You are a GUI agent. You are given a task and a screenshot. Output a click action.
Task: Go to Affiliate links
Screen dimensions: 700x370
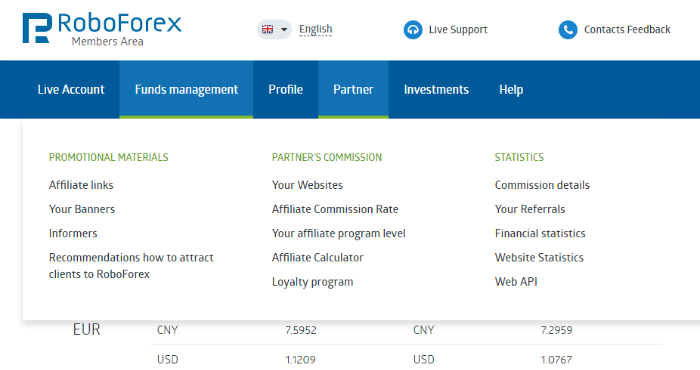tap(81, 185)
